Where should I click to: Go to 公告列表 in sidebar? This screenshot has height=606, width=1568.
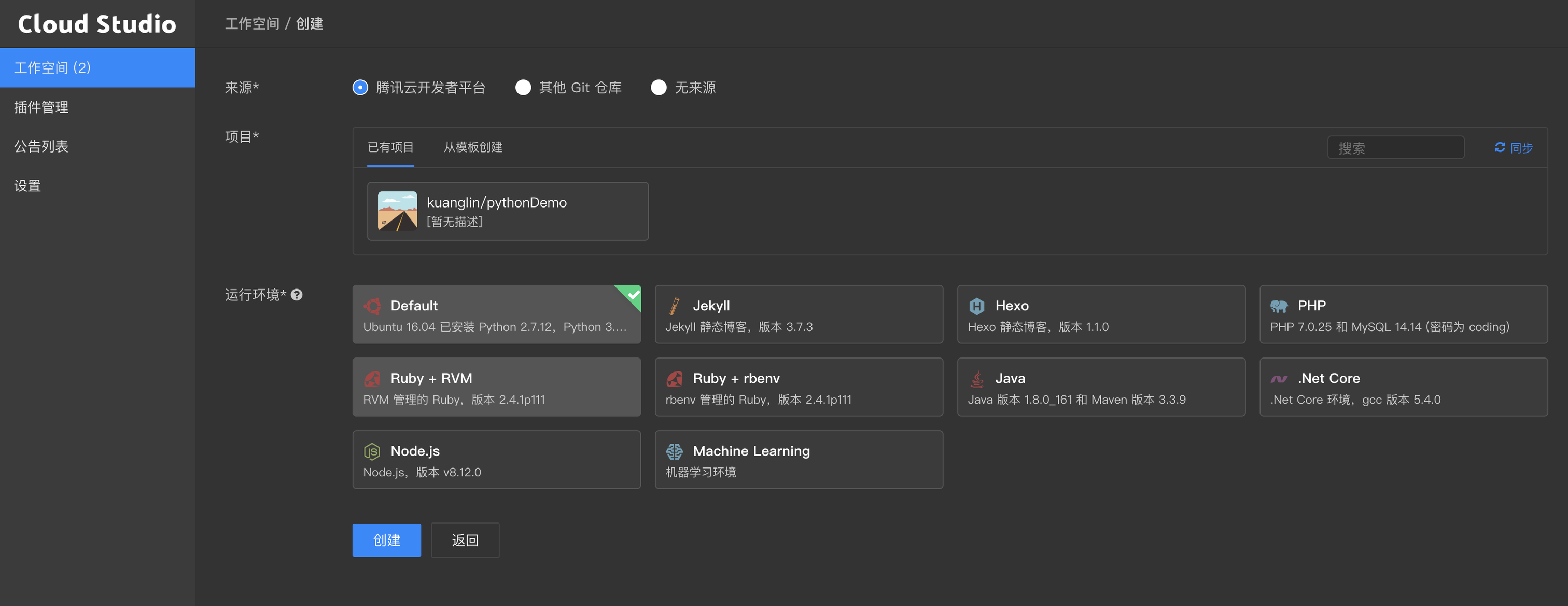click(x=41, y=147)
